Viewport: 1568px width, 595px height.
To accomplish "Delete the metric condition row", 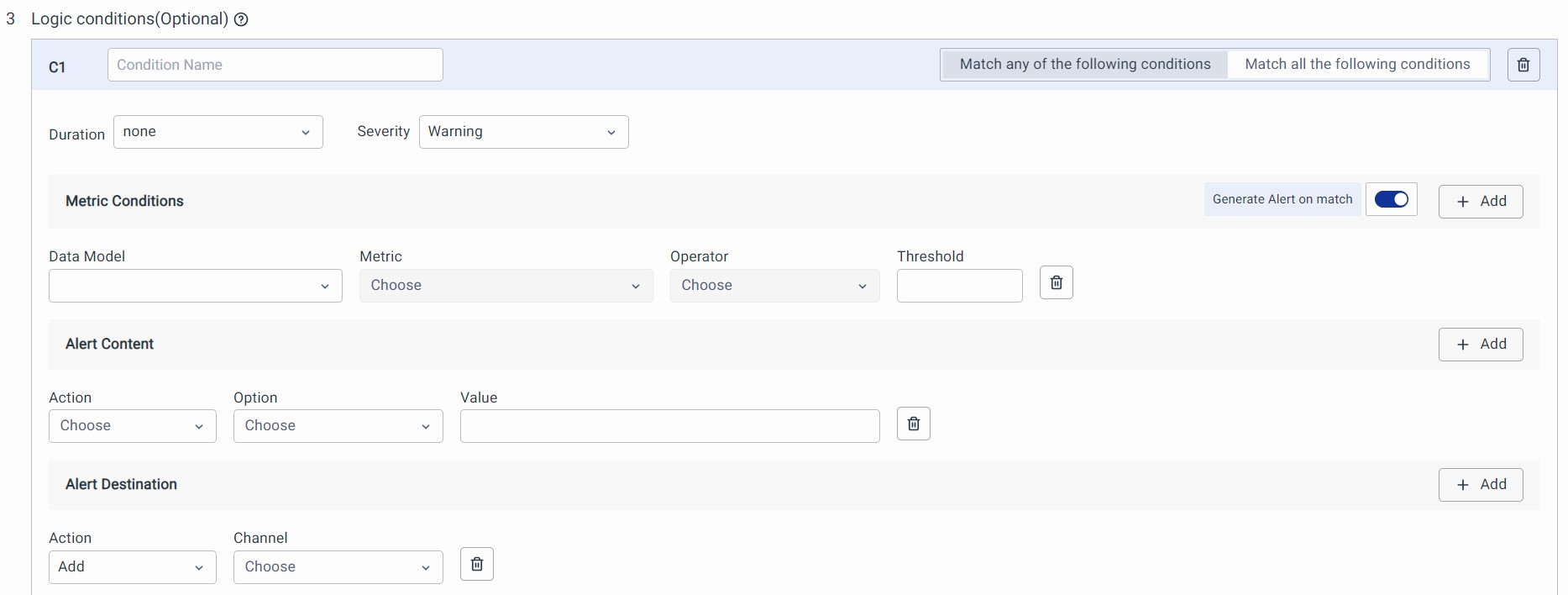I will (1056, 283).
